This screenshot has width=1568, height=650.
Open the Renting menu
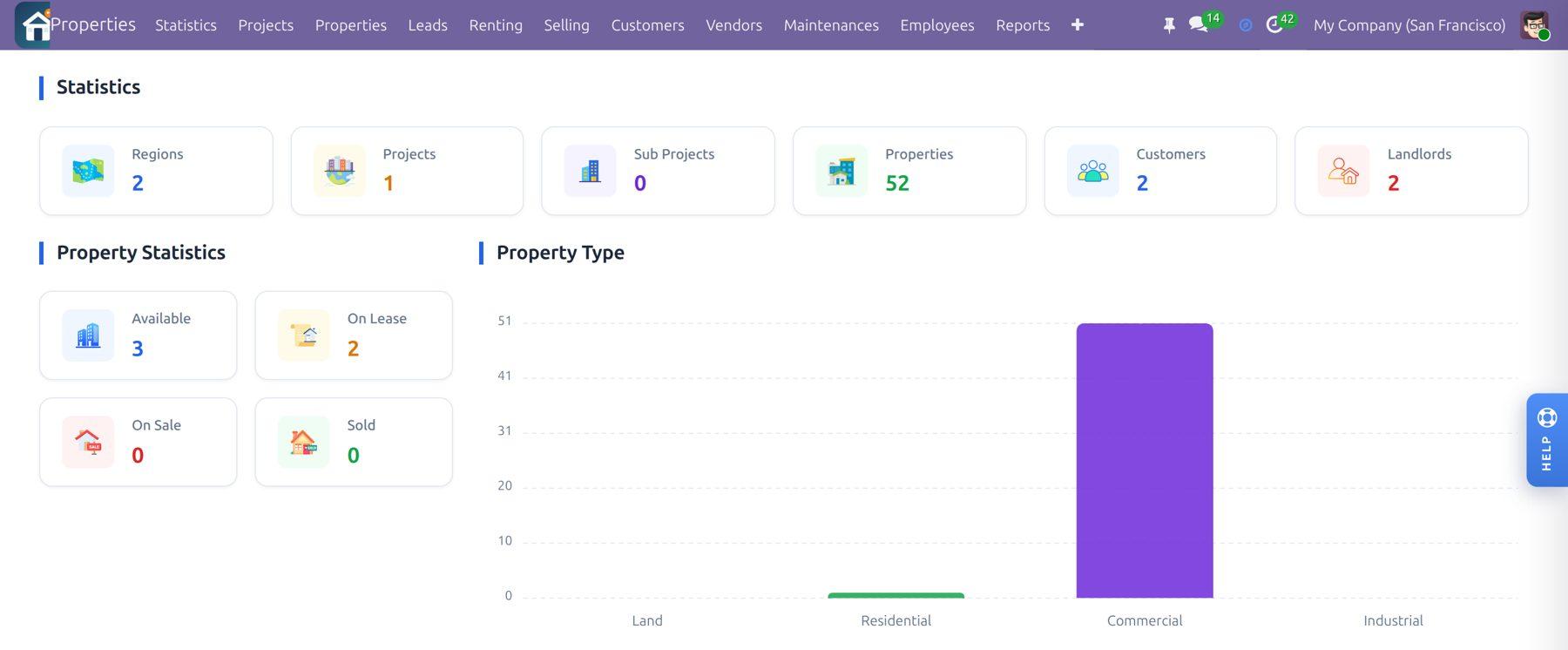496,25
